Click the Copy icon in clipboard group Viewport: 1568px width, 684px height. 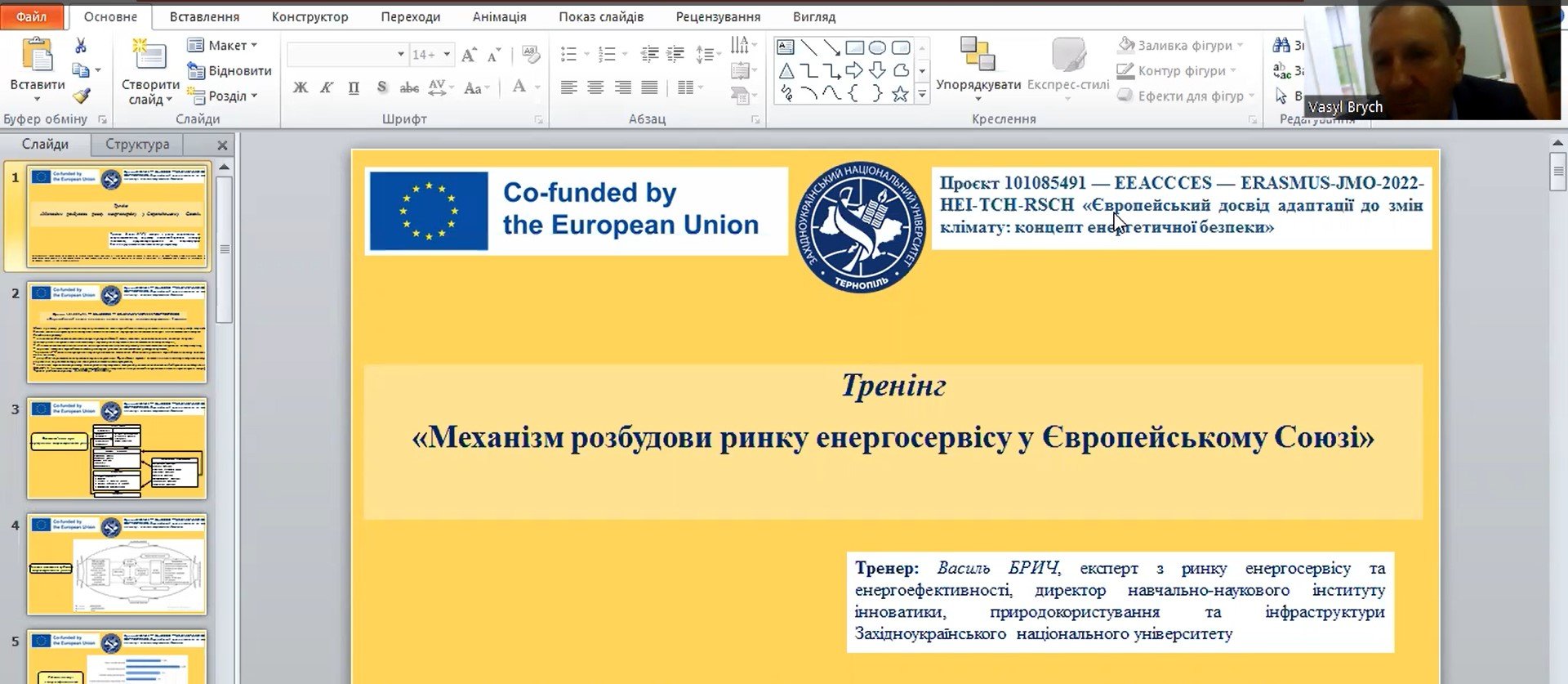click(80, 70)
